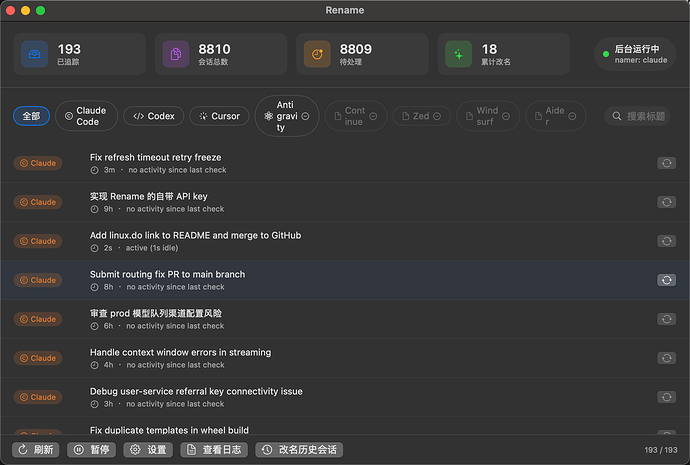Toggle the Zed filter minus icon

[437, 116]
